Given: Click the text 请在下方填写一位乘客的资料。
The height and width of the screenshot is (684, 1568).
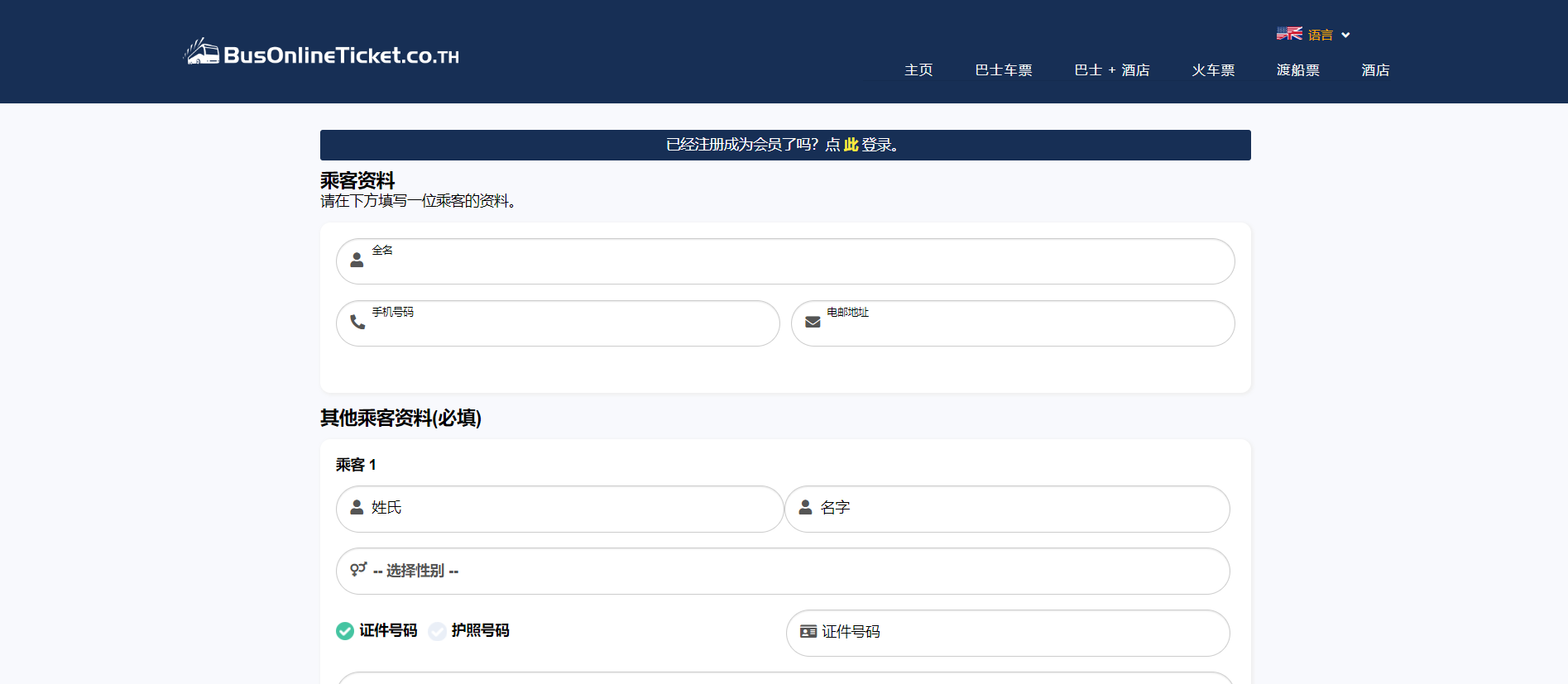Looking at the screenshot, I should point(419,201).
